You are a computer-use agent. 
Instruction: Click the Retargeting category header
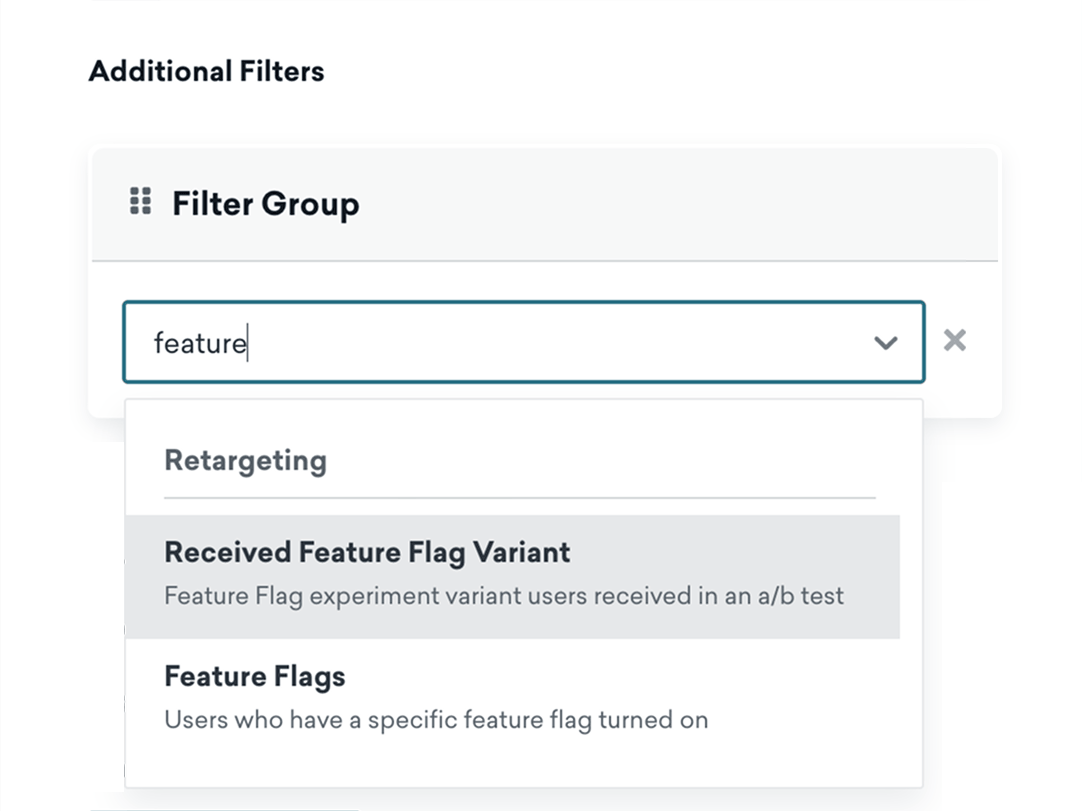(x=245, y=461)
